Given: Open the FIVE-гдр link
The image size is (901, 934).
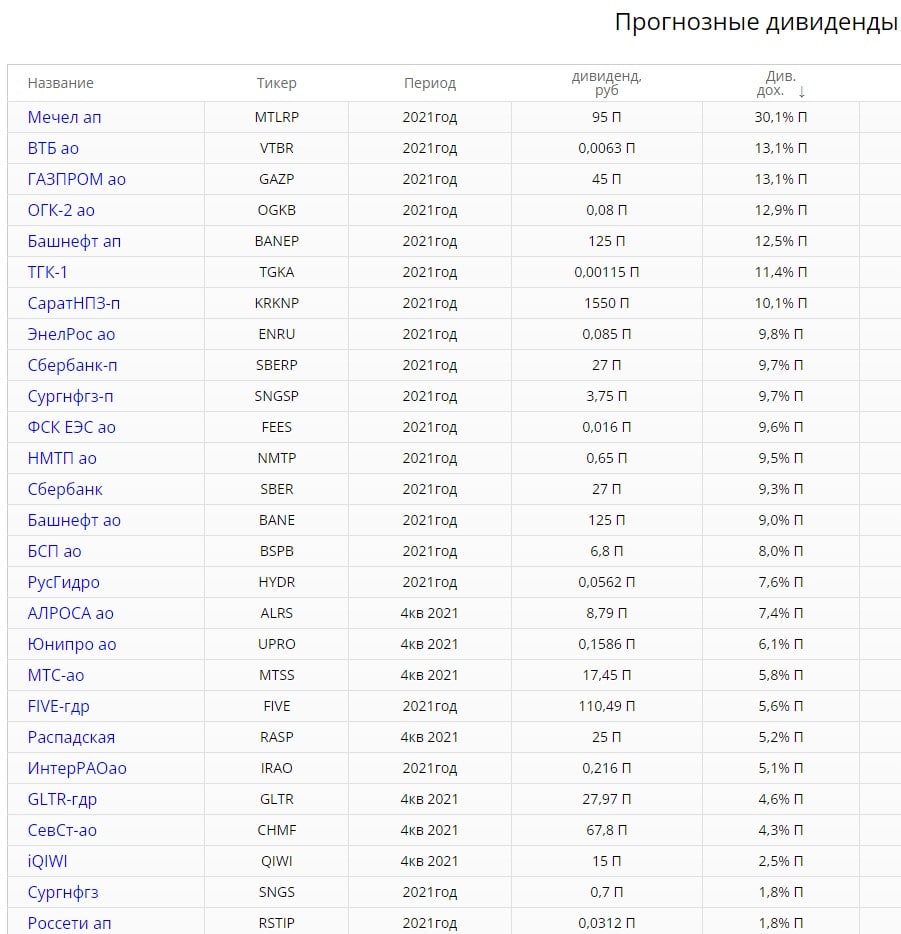Looking at the screenshot, I should [x=59, y=706].
